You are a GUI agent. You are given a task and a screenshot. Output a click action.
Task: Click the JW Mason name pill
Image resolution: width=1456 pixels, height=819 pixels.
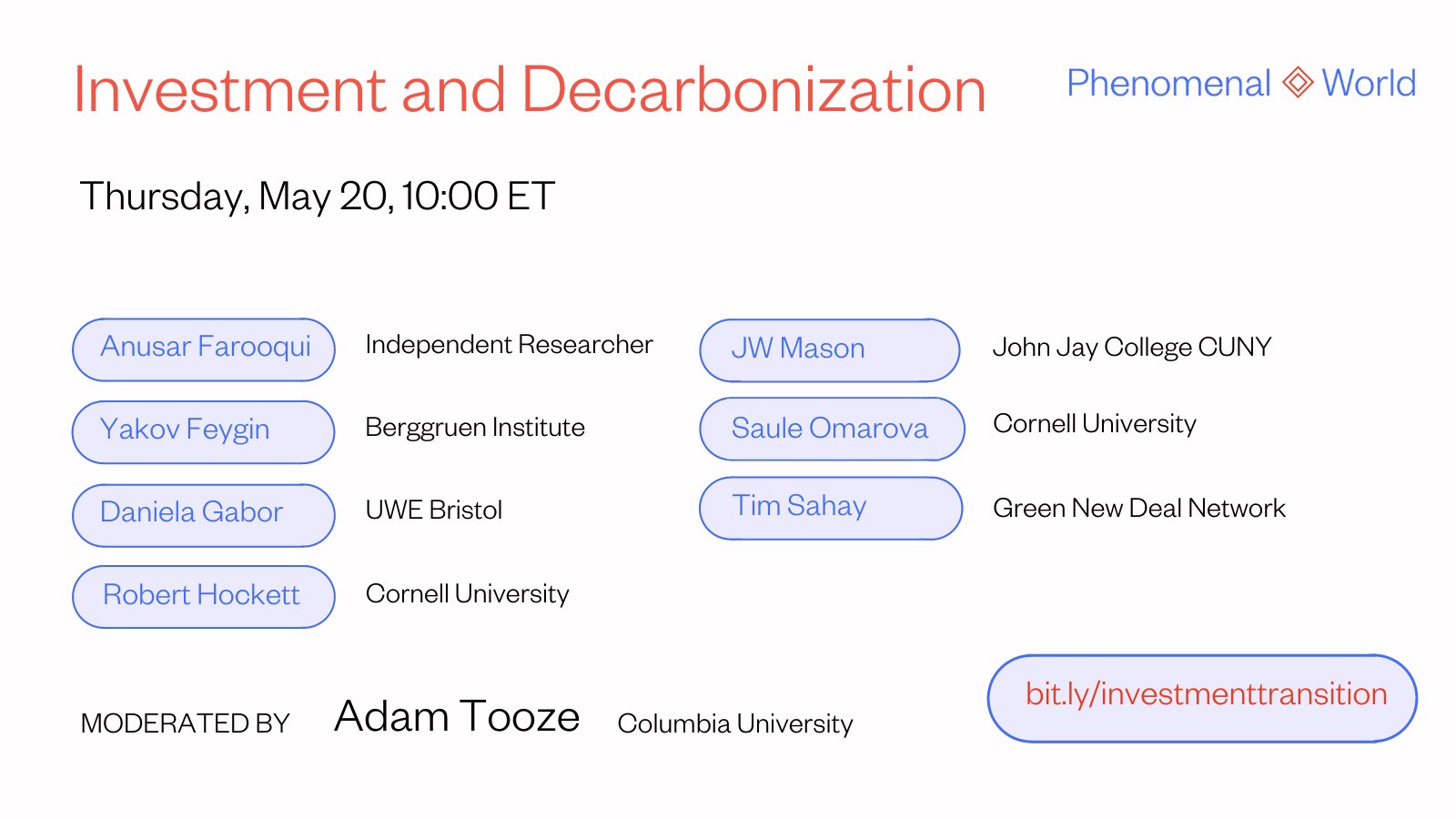[x=830, y=350]
